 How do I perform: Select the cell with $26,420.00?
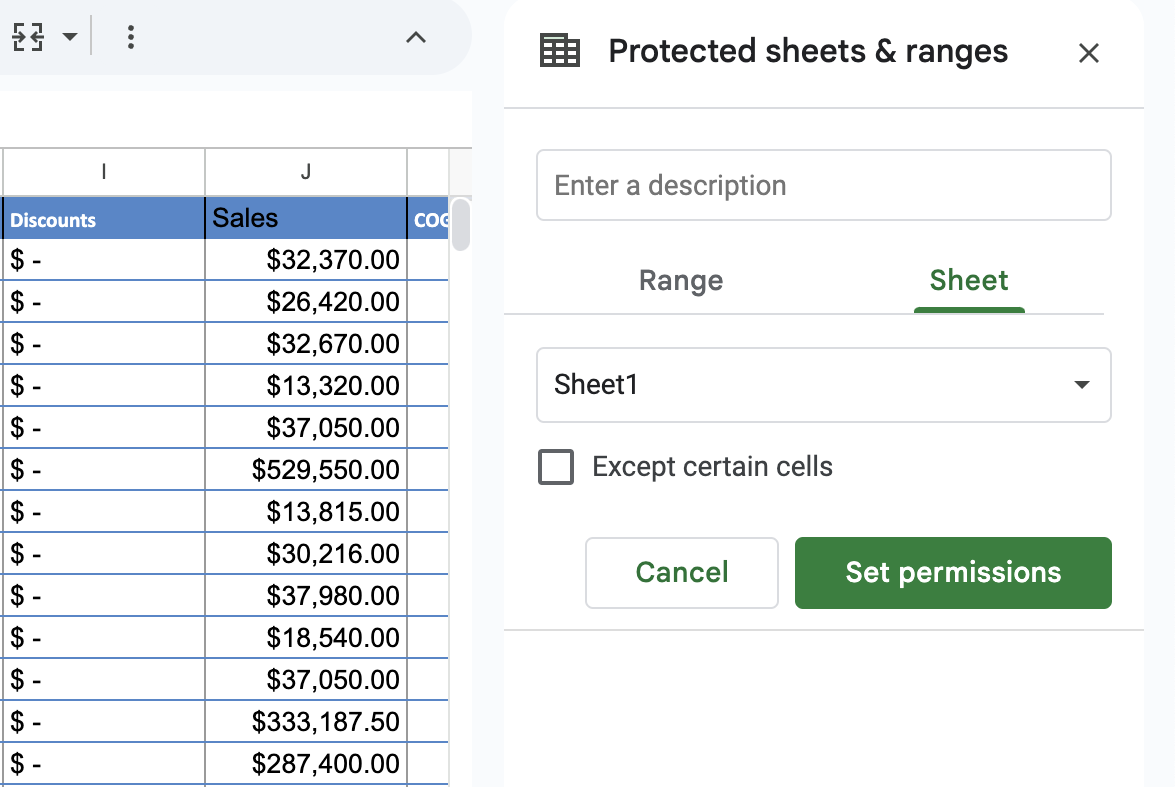306,302
